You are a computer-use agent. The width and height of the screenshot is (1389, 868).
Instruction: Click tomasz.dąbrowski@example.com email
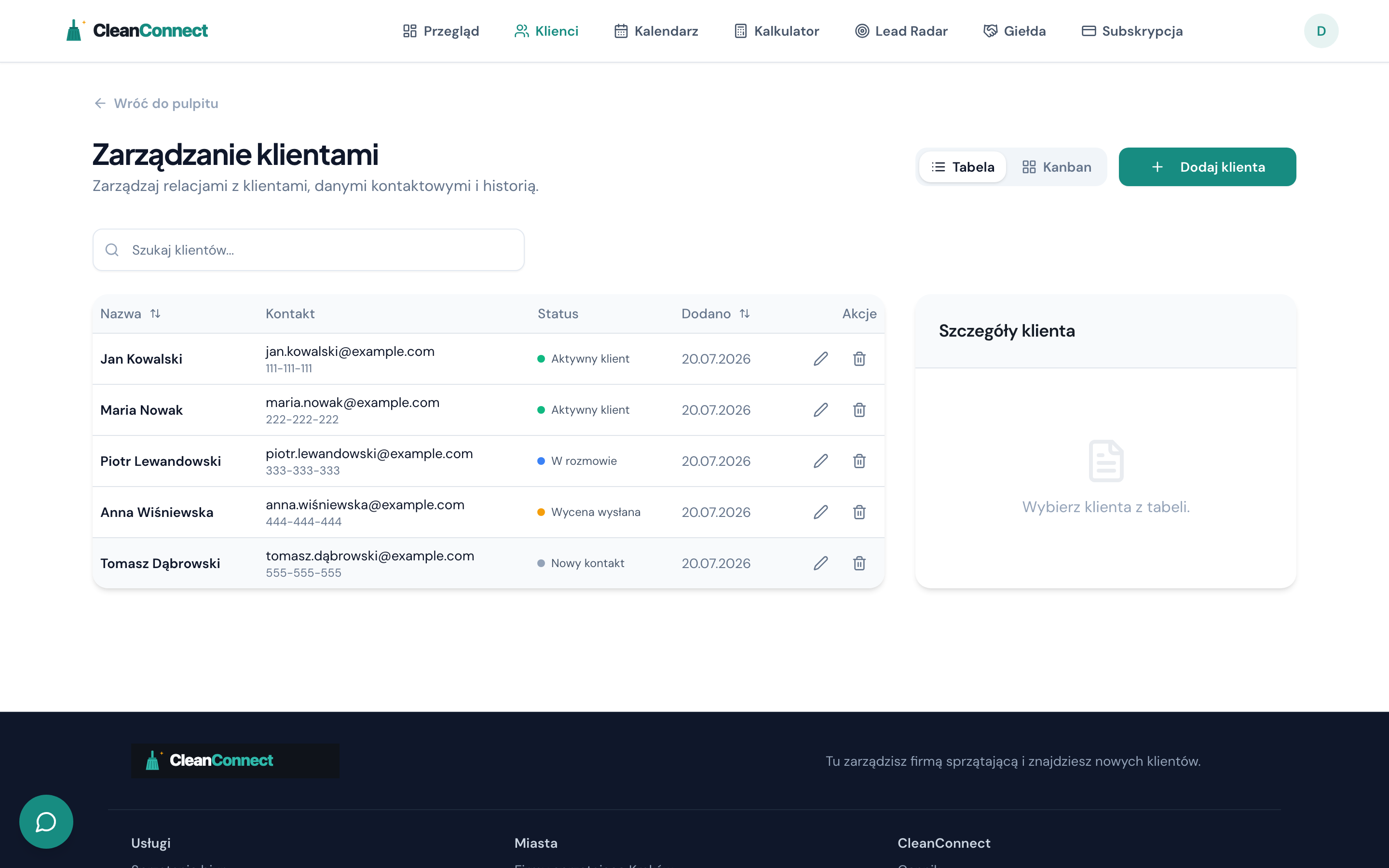click(369, 556)
